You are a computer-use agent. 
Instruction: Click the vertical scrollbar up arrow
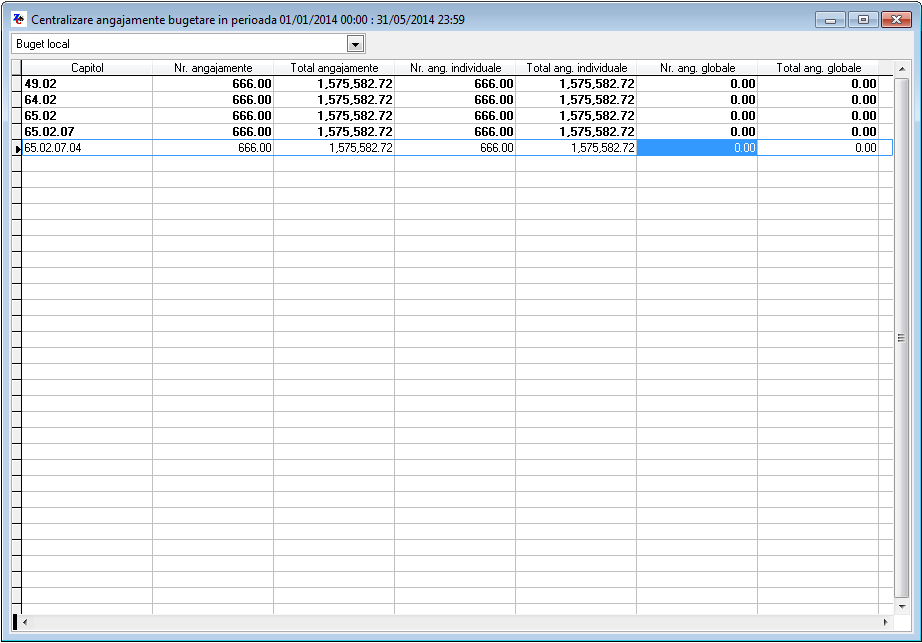click(901, 69)
